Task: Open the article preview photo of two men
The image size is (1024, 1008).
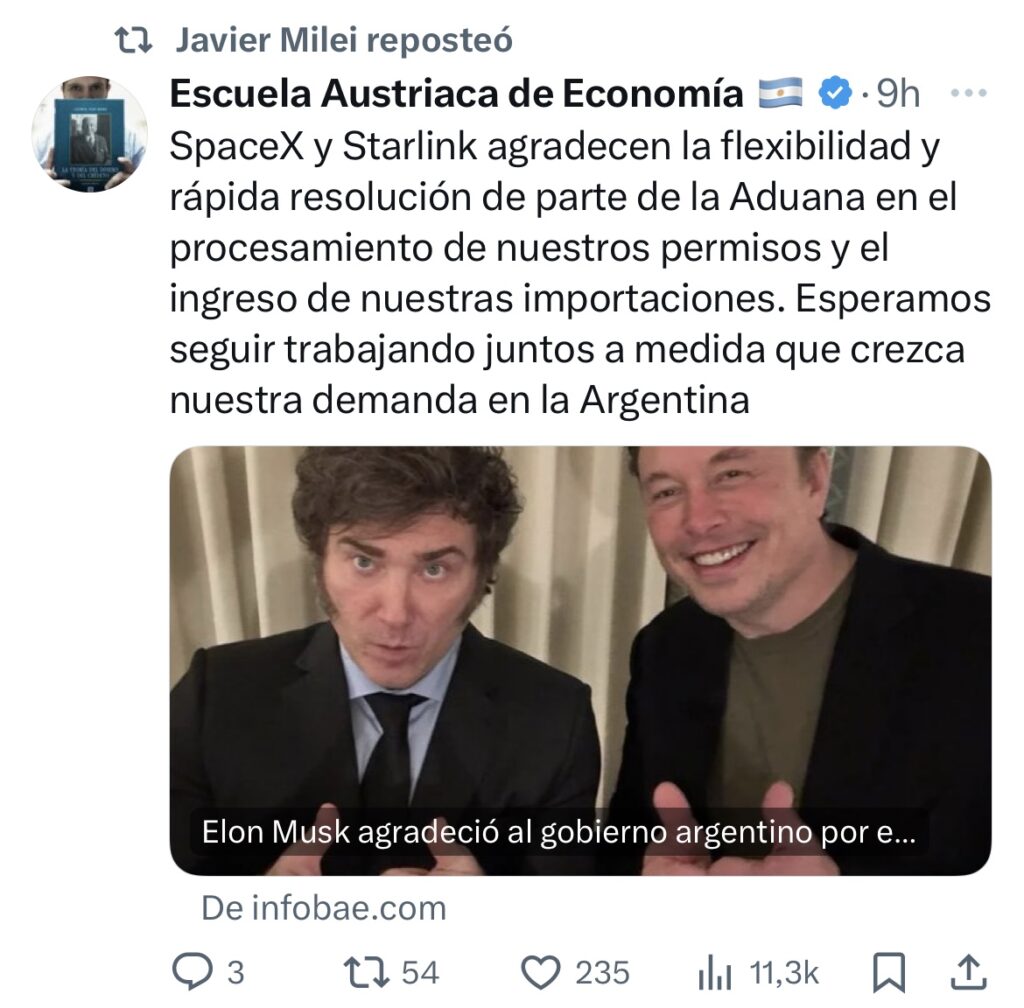Action: (x=581, y=660)
